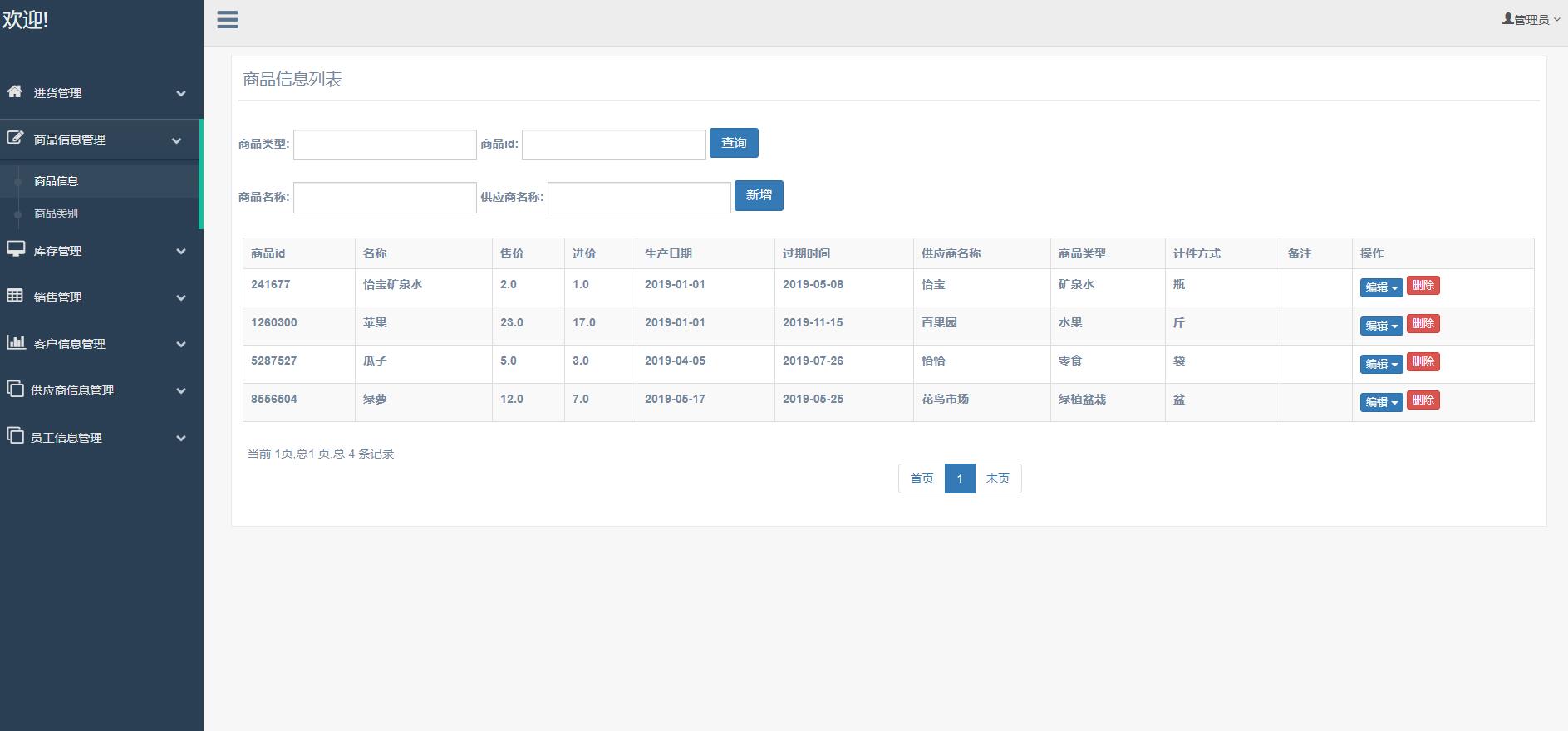Click the 查询 search button

[733, 143]
